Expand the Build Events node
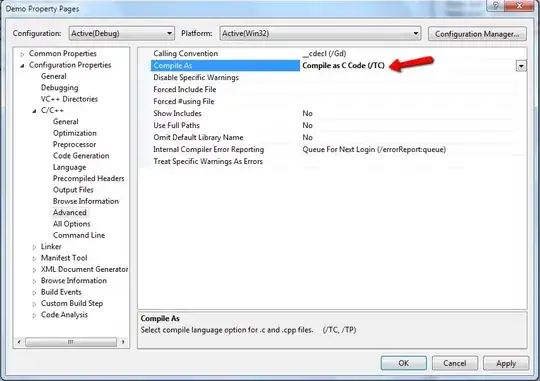The image size is (540, 381). 34,292
